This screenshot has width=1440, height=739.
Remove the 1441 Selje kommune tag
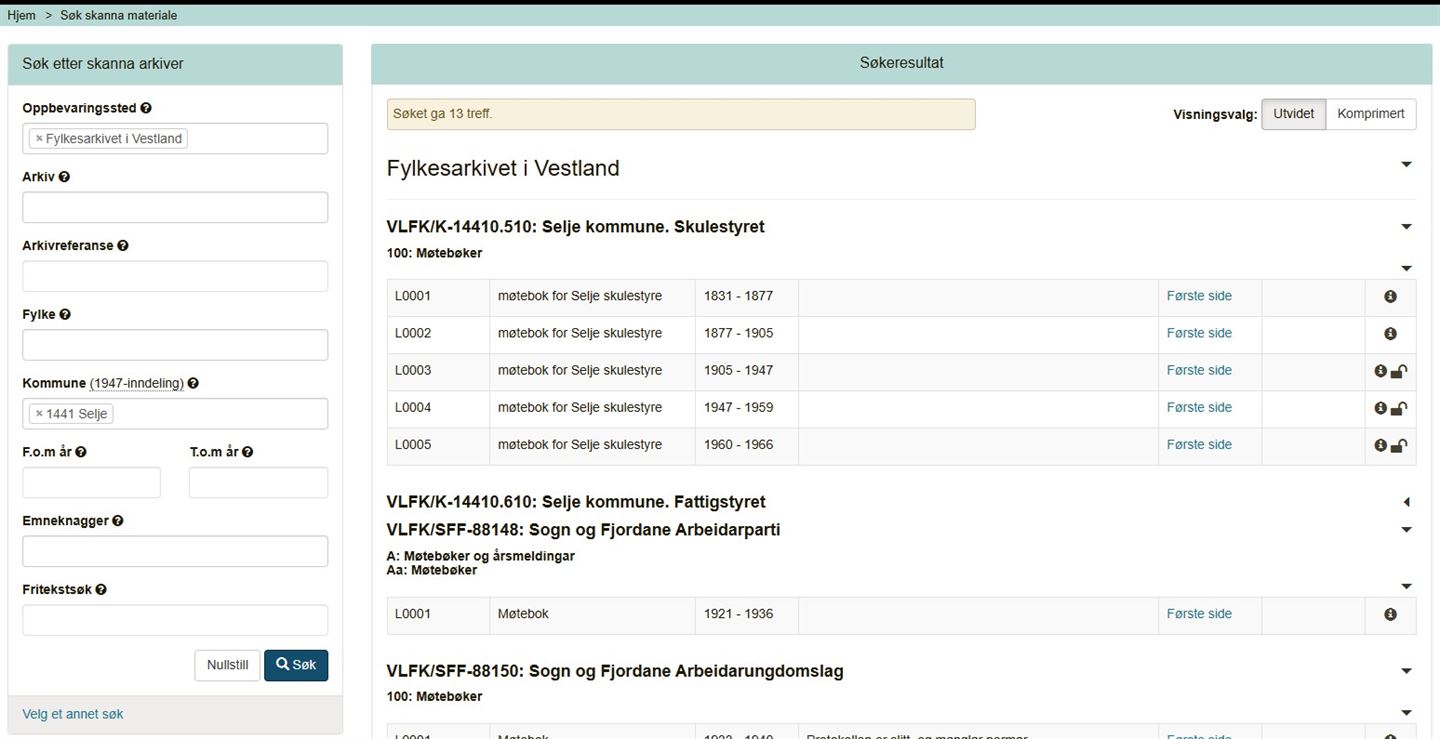pos(39,414)
